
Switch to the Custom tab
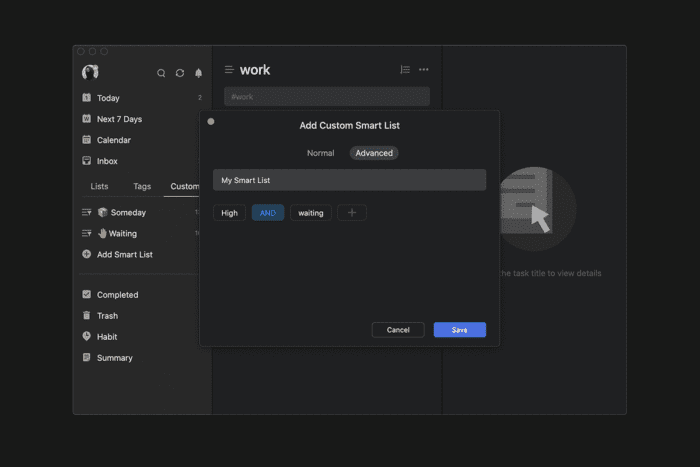pos(184,186)
